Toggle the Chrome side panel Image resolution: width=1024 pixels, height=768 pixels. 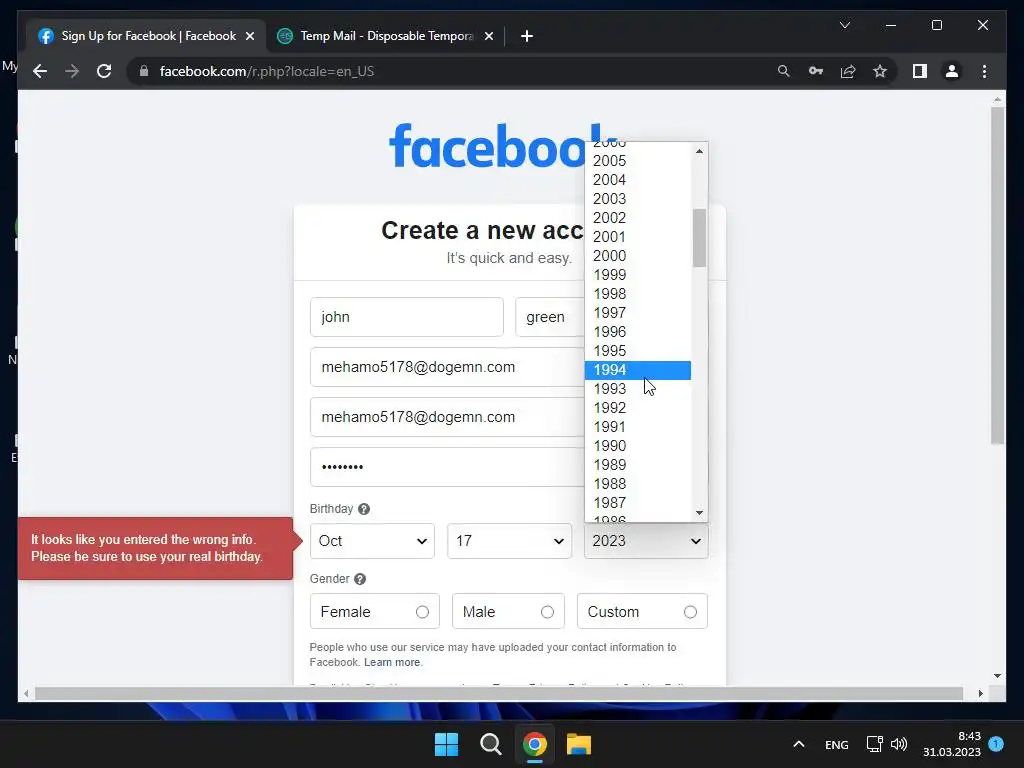920,71
